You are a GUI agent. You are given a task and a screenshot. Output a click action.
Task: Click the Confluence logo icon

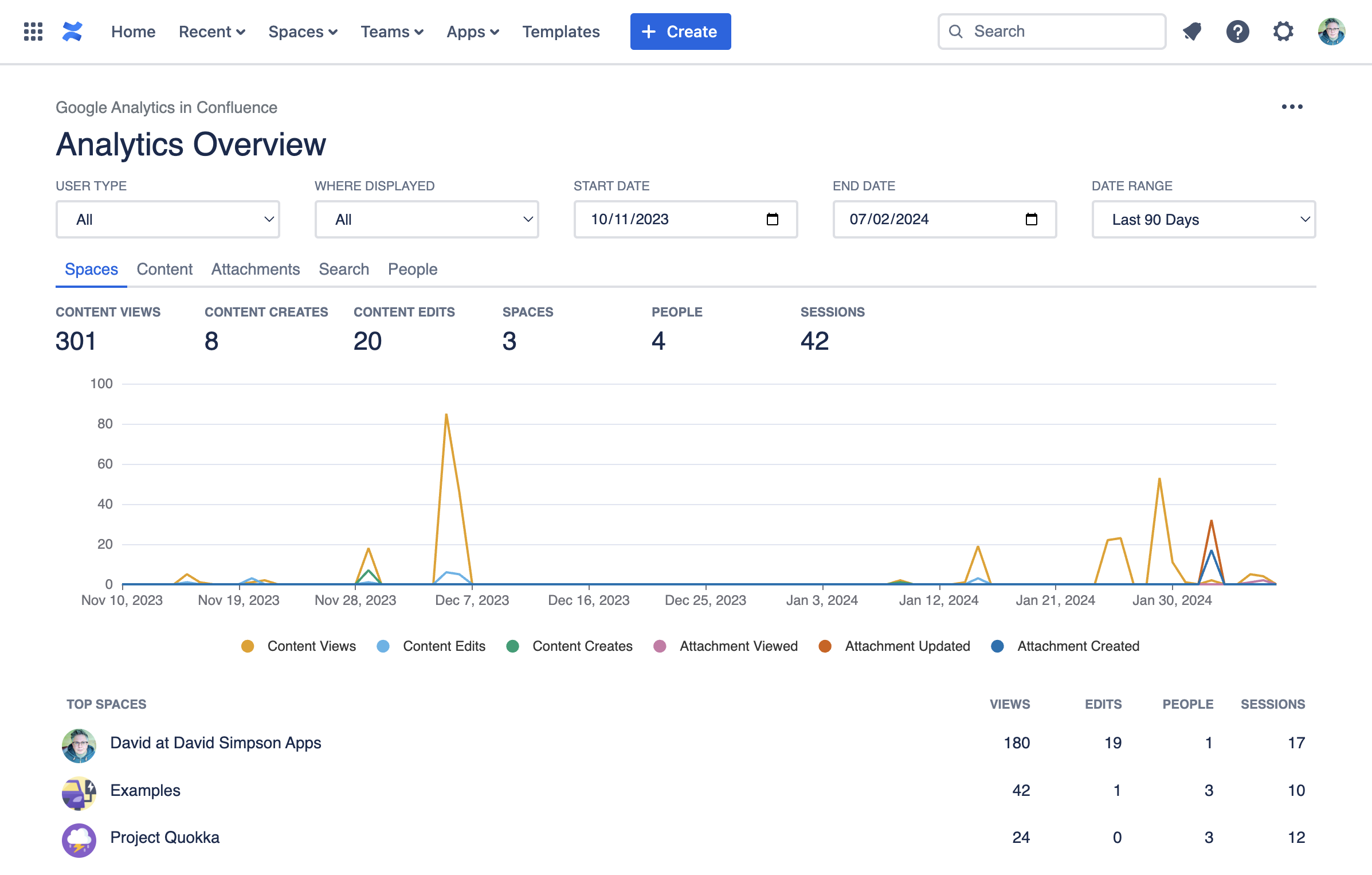point(73,32)
